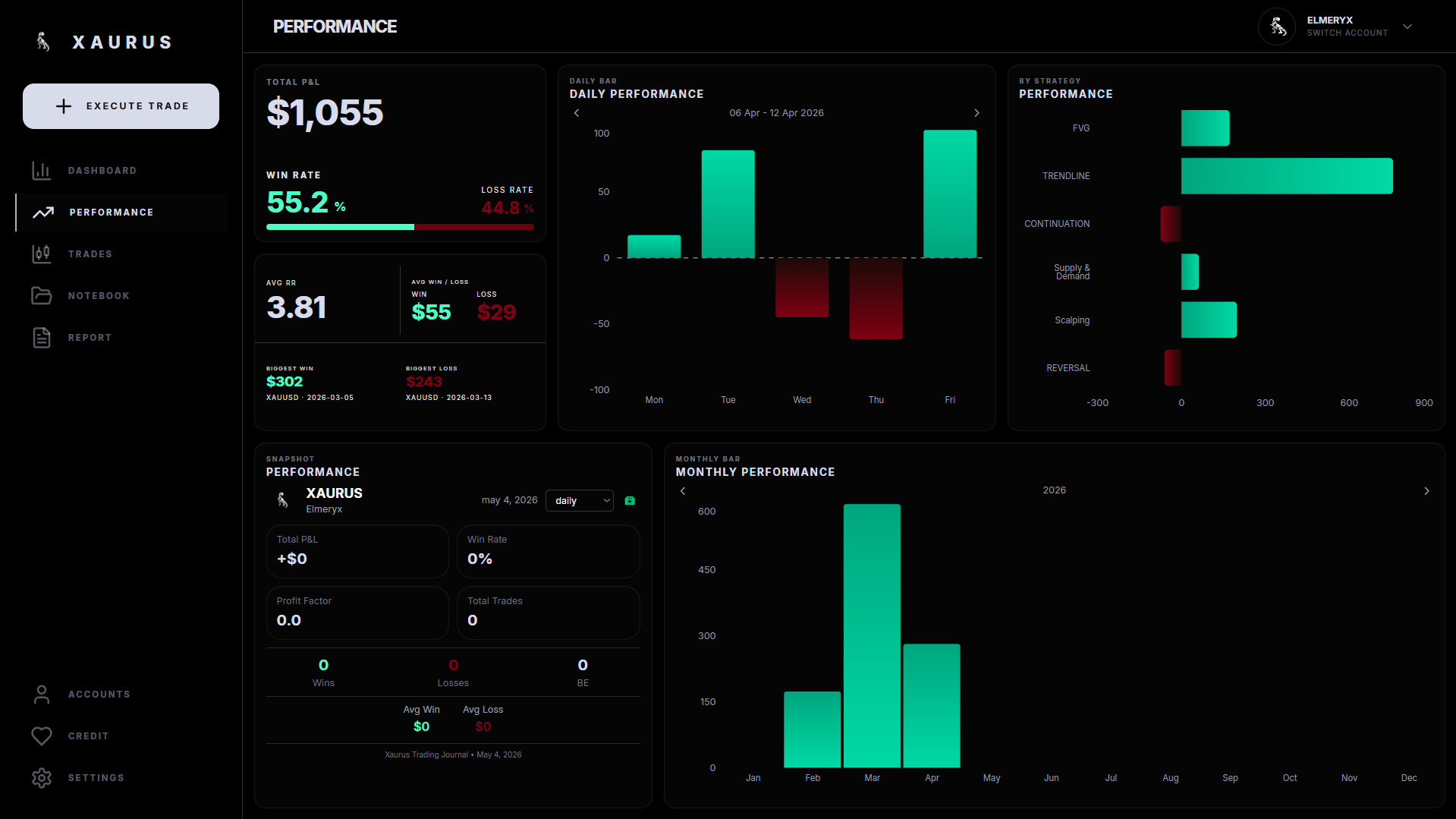
Task: Select the Performance menu item
Action: (121, 213)
